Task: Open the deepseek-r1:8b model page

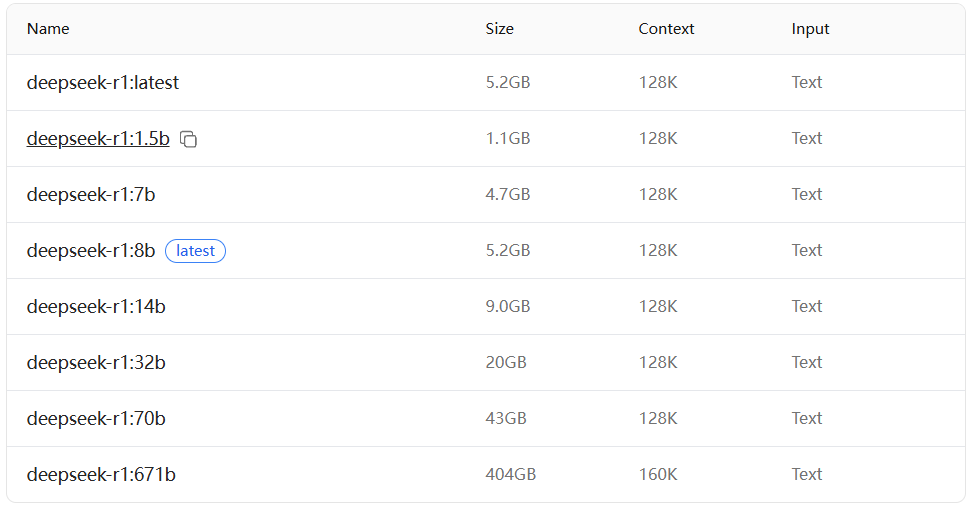Action: [x=91, y=251]
